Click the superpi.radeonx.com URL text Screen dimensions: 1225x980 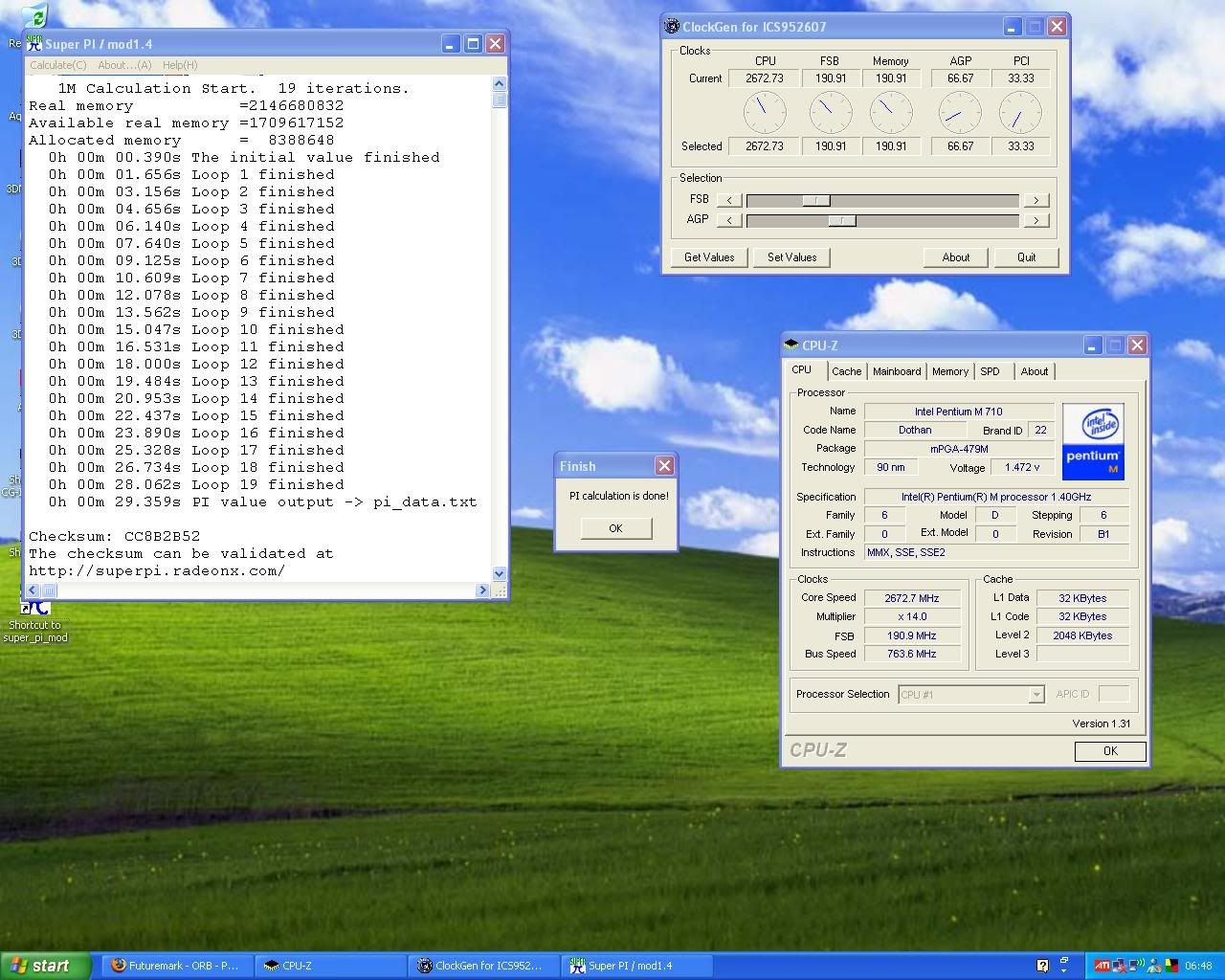tap(157, 570)
